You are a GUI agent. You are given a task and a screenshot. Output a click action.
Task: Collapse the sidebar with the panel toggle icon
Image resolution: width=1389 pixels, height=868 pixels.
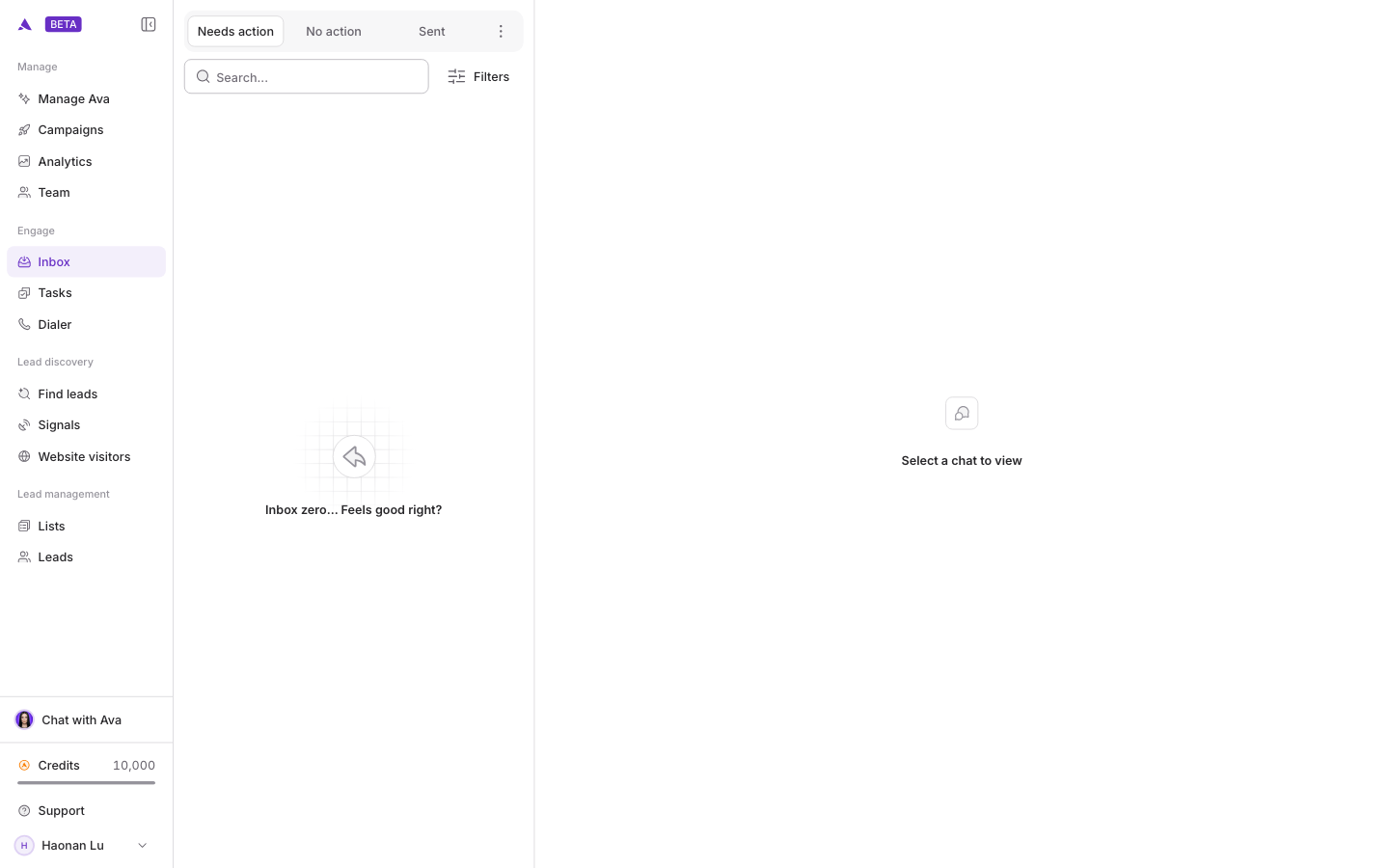tap(149, 24)
